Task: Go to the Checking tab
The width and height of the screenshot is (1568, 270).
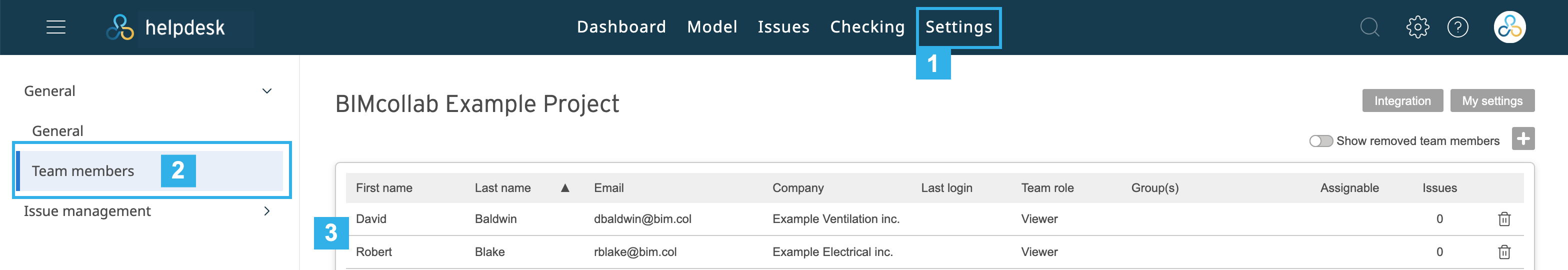Action: [x=867, y=27]
